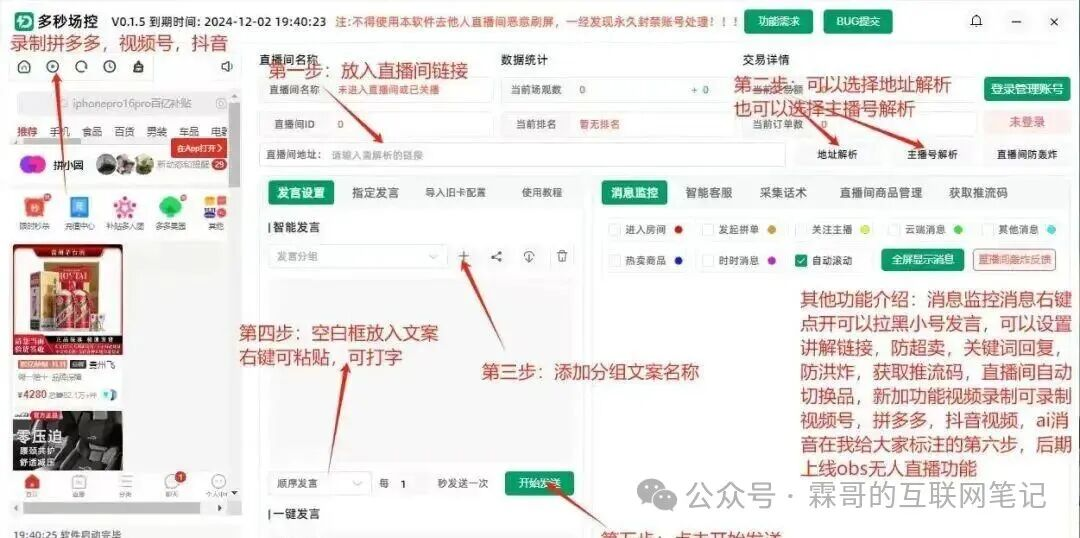Add a speech group with the plus icon
Image resolution: width=1080 pixels, height=538 pixels.
464,256
